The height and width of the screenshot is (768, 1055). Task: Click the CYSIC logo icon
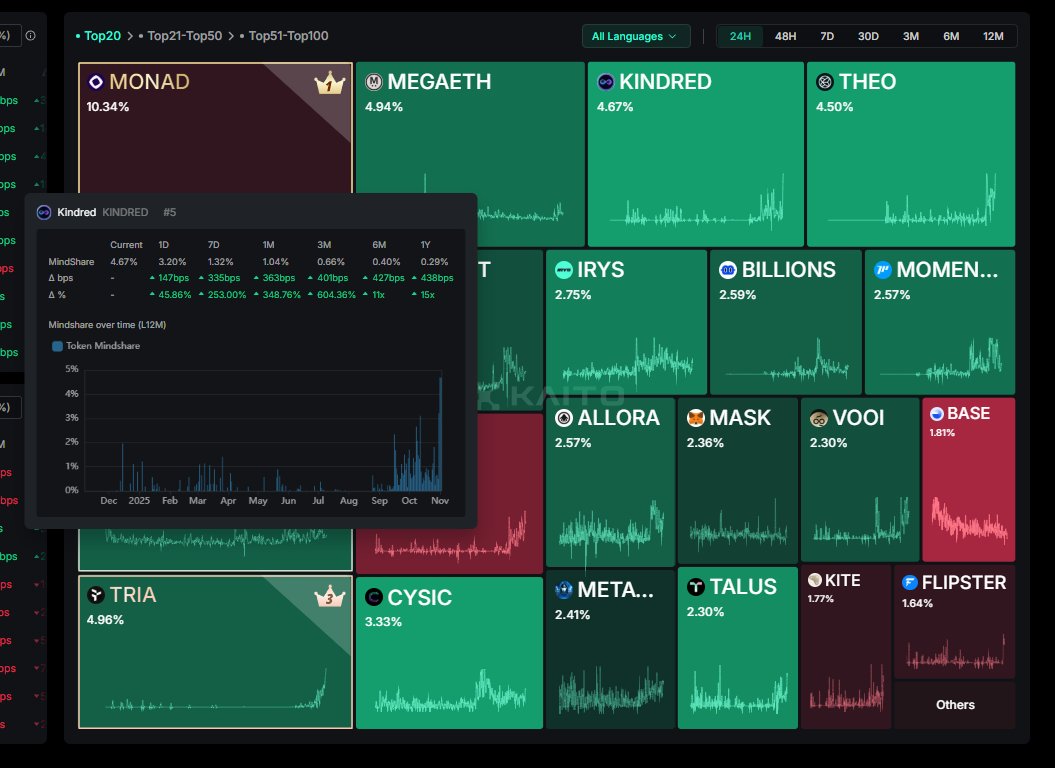tap(373, 598)
